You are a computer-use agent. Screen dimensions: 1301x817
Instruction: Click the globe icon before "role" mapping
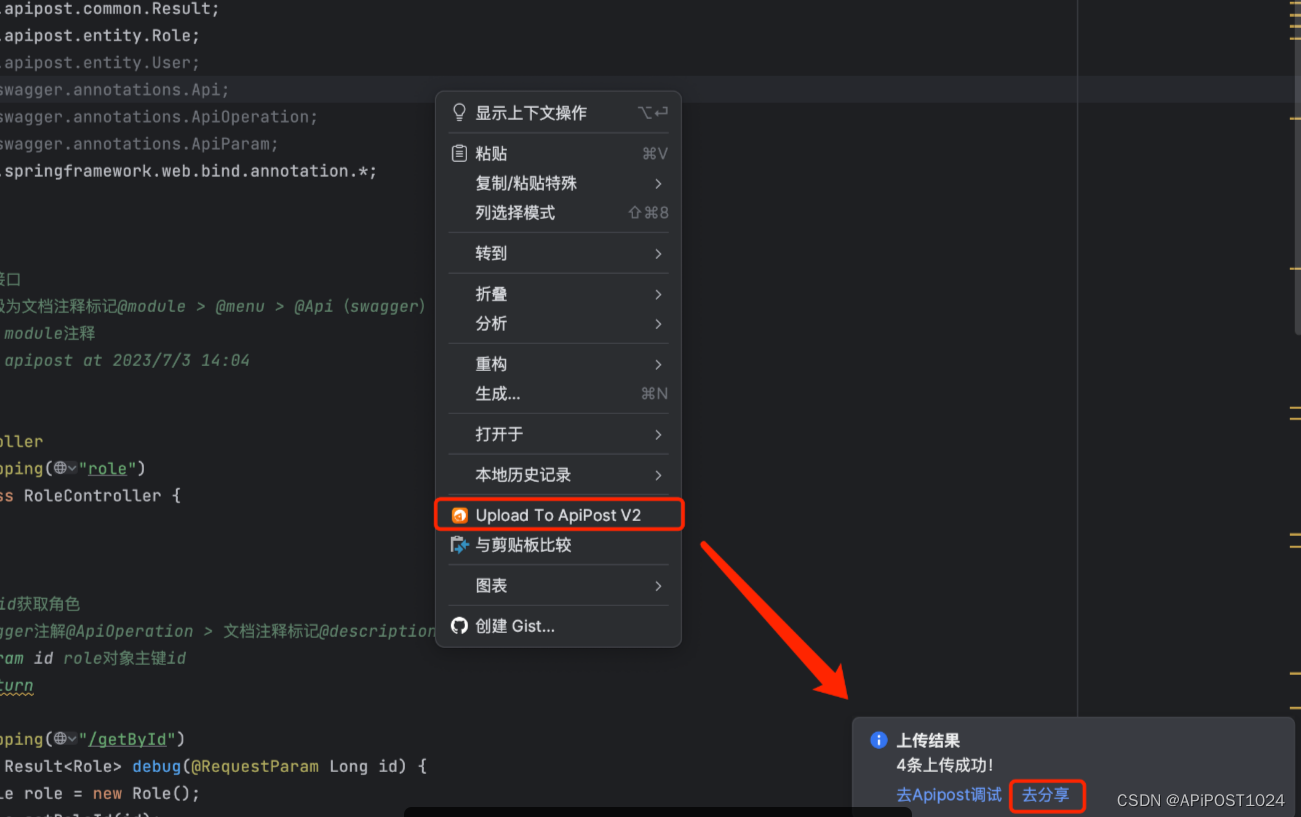[60, 467]
